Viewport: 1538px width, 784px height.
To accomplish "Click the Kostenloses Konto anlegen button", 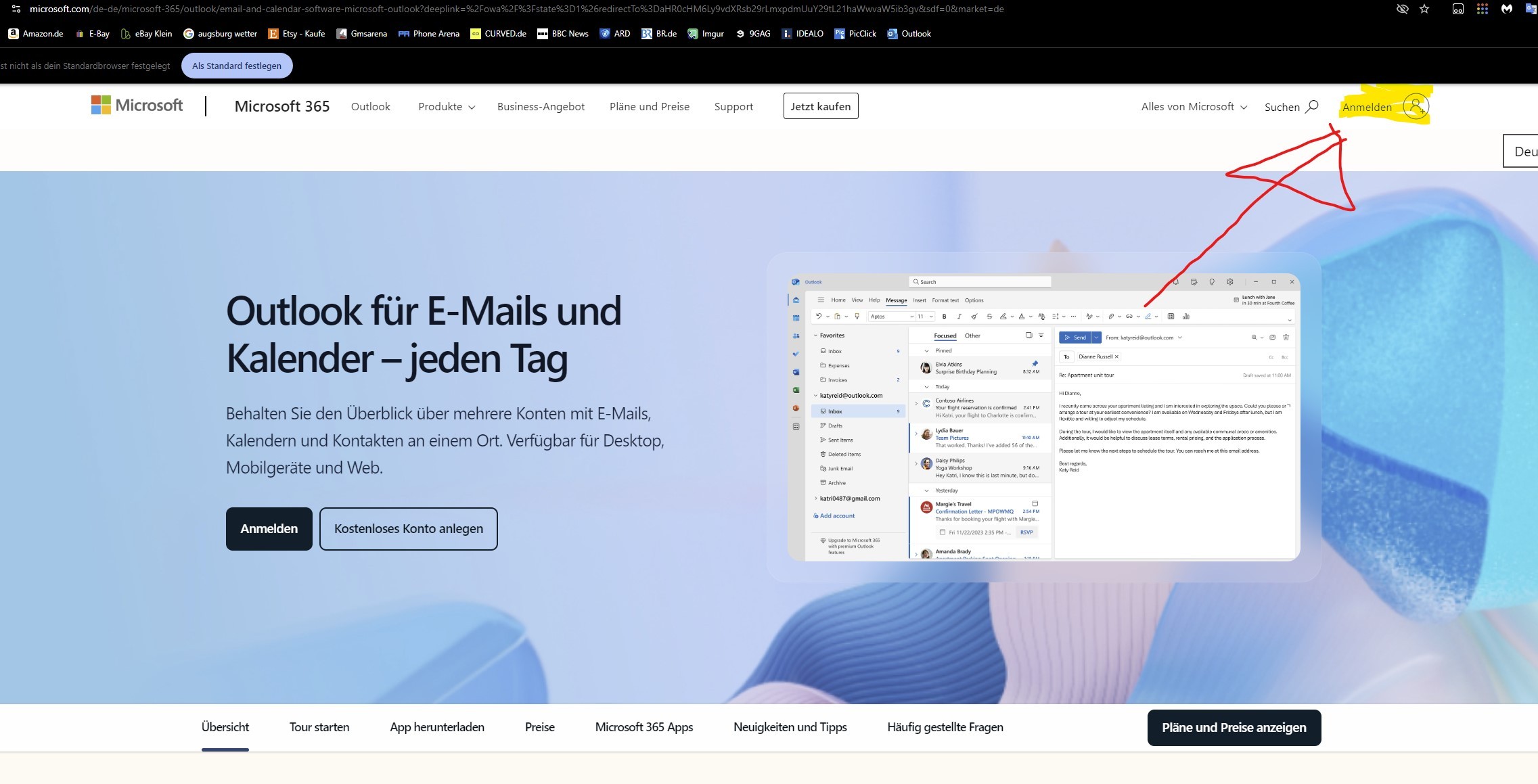I will click(408, 528).
